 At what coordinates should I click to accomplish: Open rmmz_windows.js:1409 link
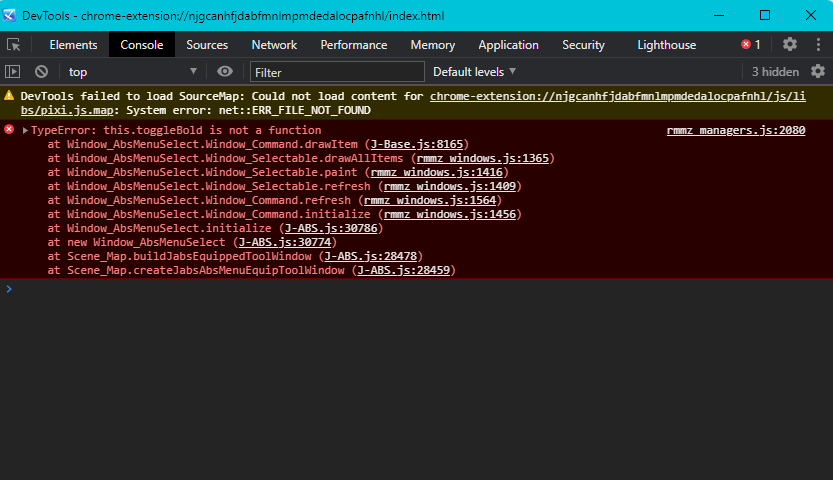450,186
